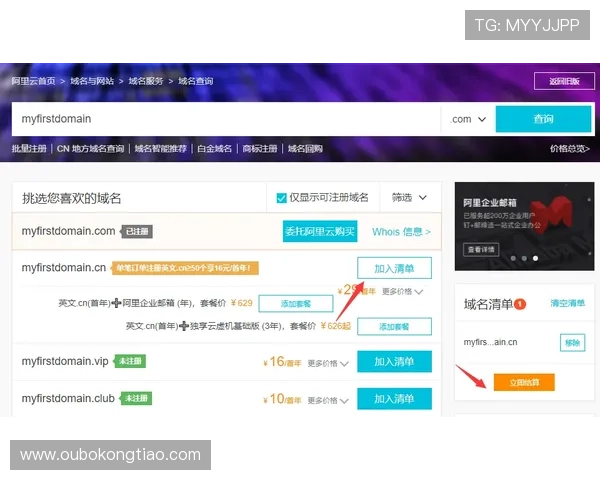Expand 更多价格 for myfirstdomain.club

pos(328,400)
